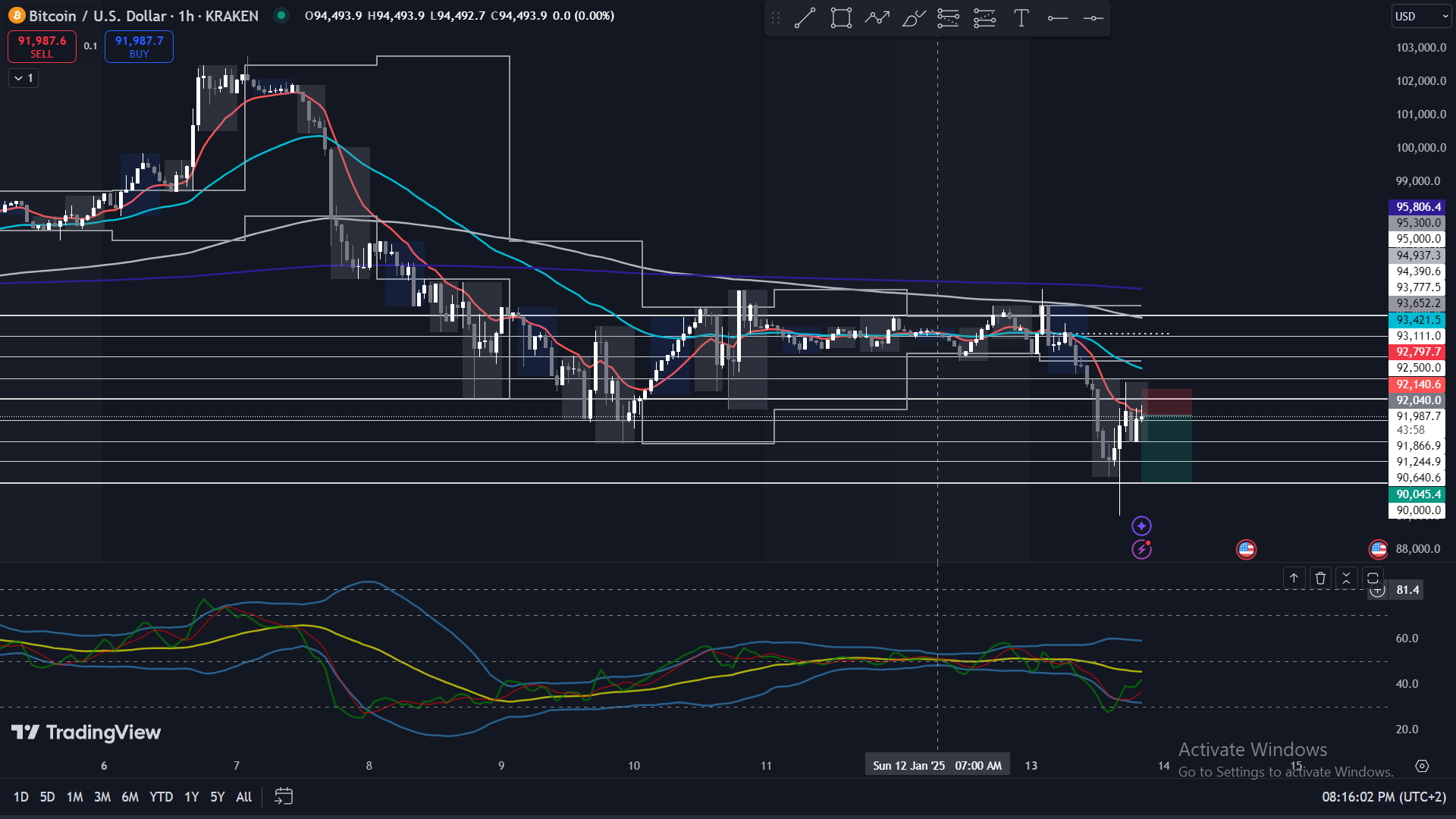The height and width of the screenshot is (819, 1456).
Task: Select the Brush drawing tool
Action: [913, 18]
